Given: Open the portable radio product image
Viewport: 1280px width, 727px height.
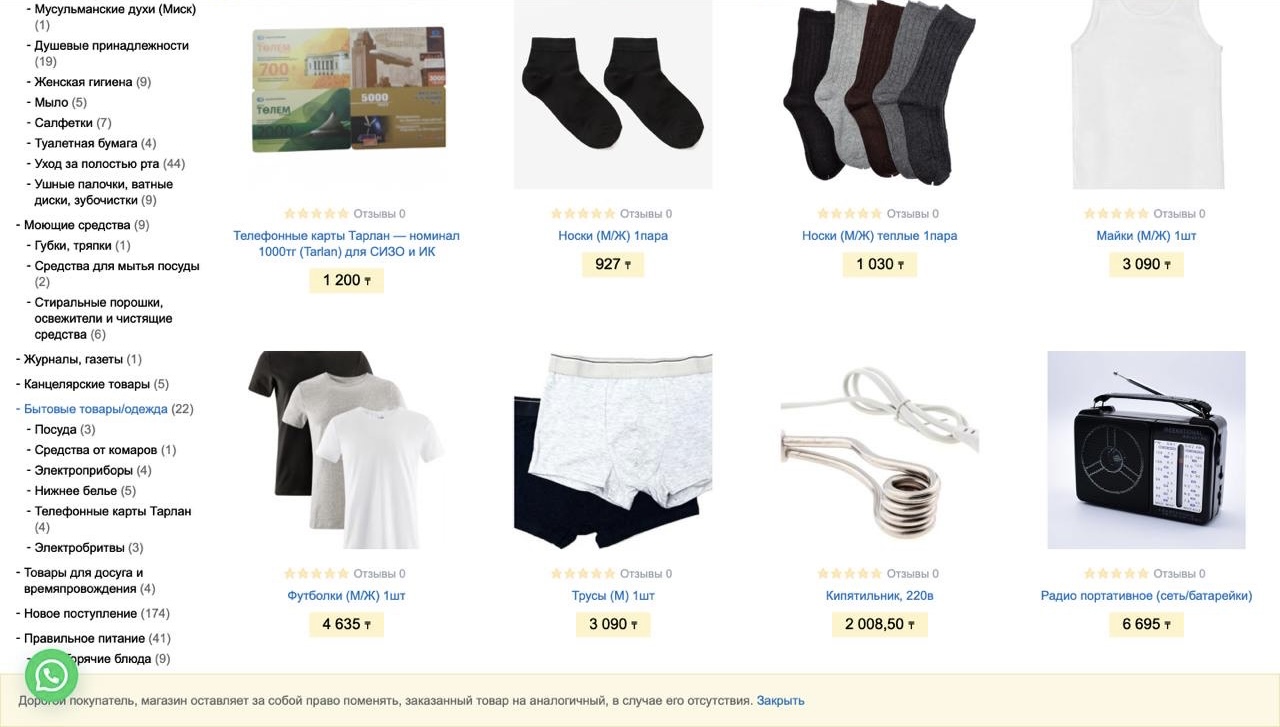Looking at the screenshot, I should [x=1146, y=450].
